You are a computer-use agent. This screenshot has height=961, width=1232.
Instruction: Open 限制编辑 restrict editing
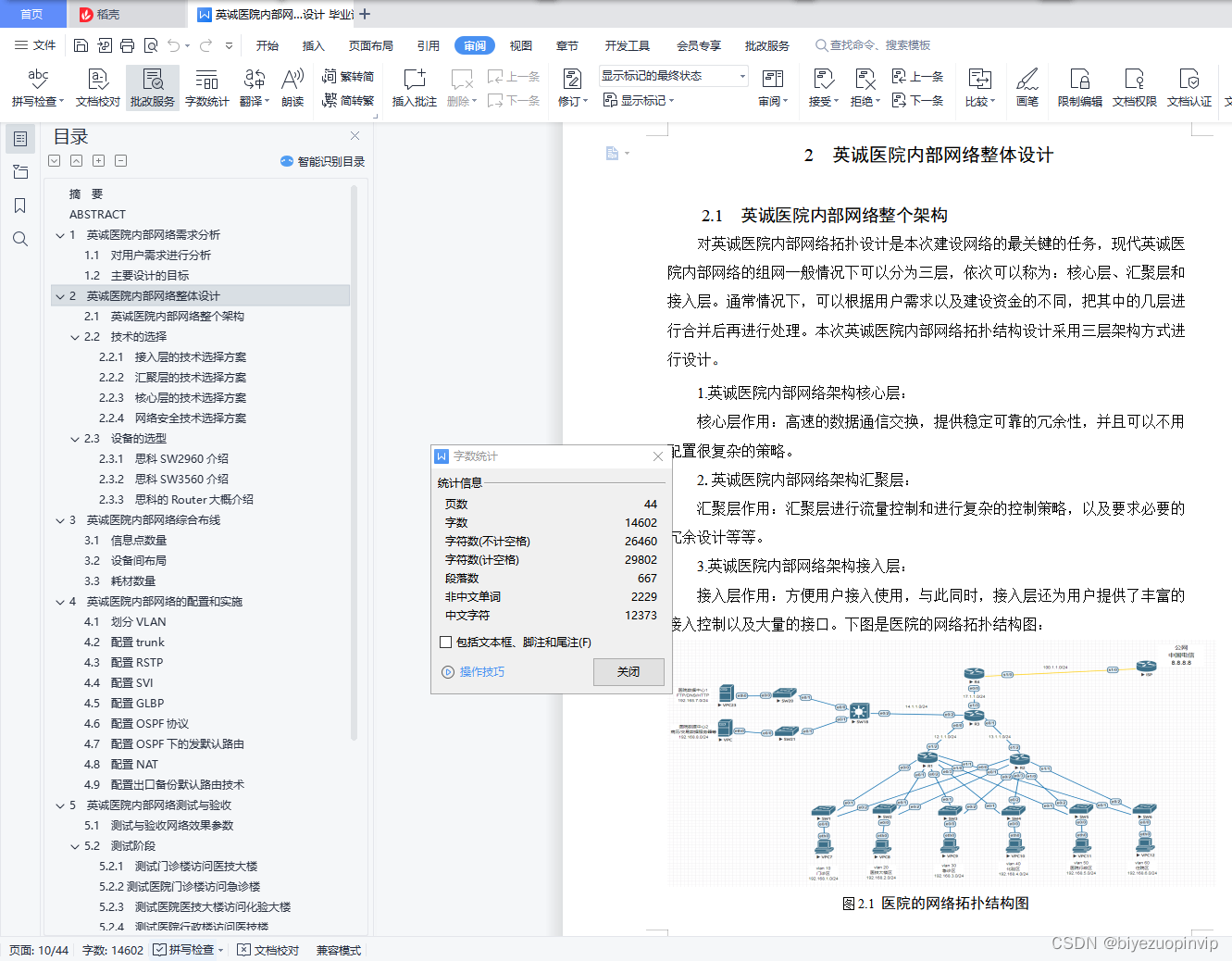[x=1078, y=88]
